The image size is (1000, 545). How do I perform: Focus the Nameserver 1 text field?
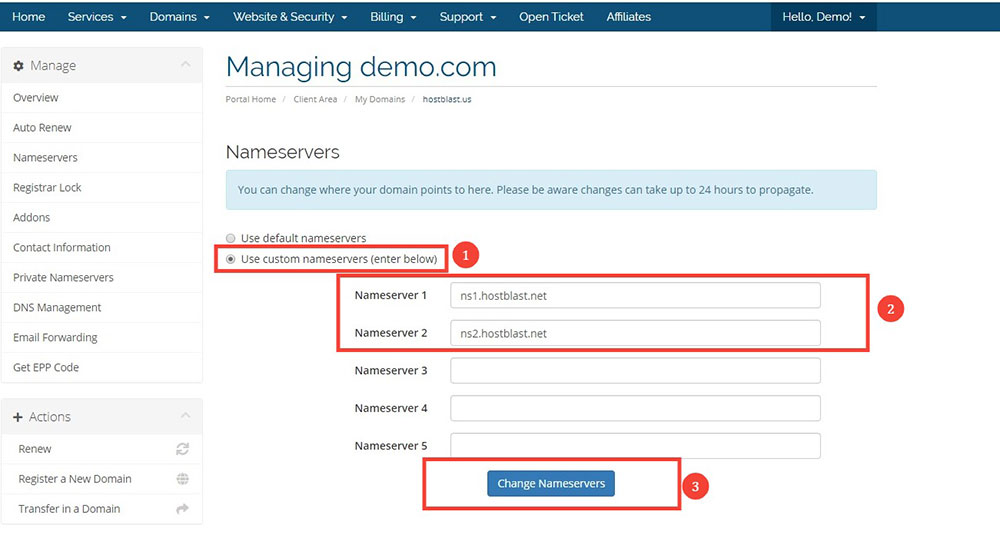[x=635, y=296]
